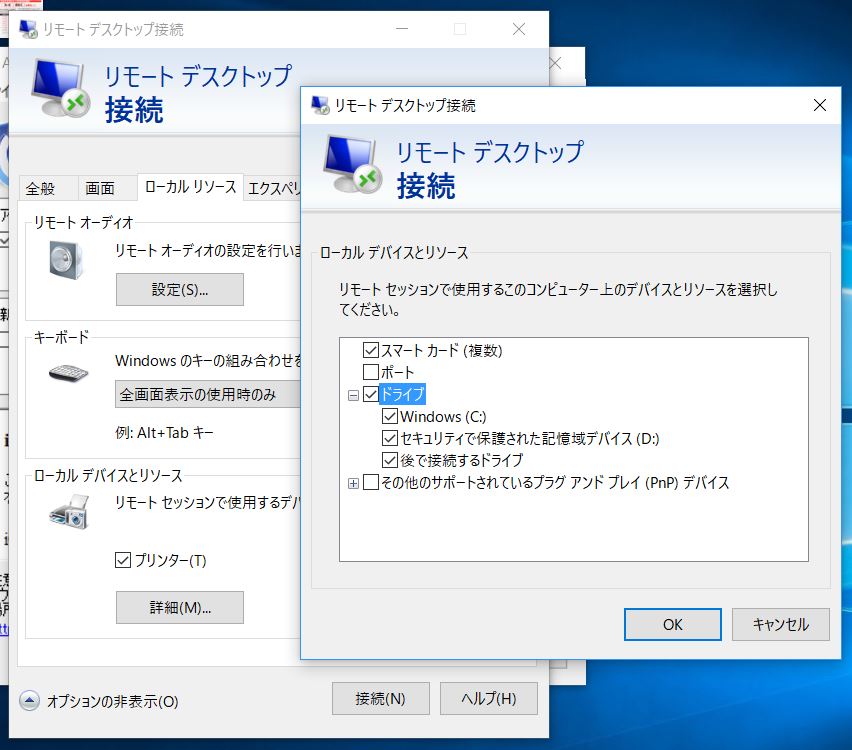Viewport: 852px width, 750px height.
Task: Select the 後で接続するドライブ label
Action: [461, 460]
